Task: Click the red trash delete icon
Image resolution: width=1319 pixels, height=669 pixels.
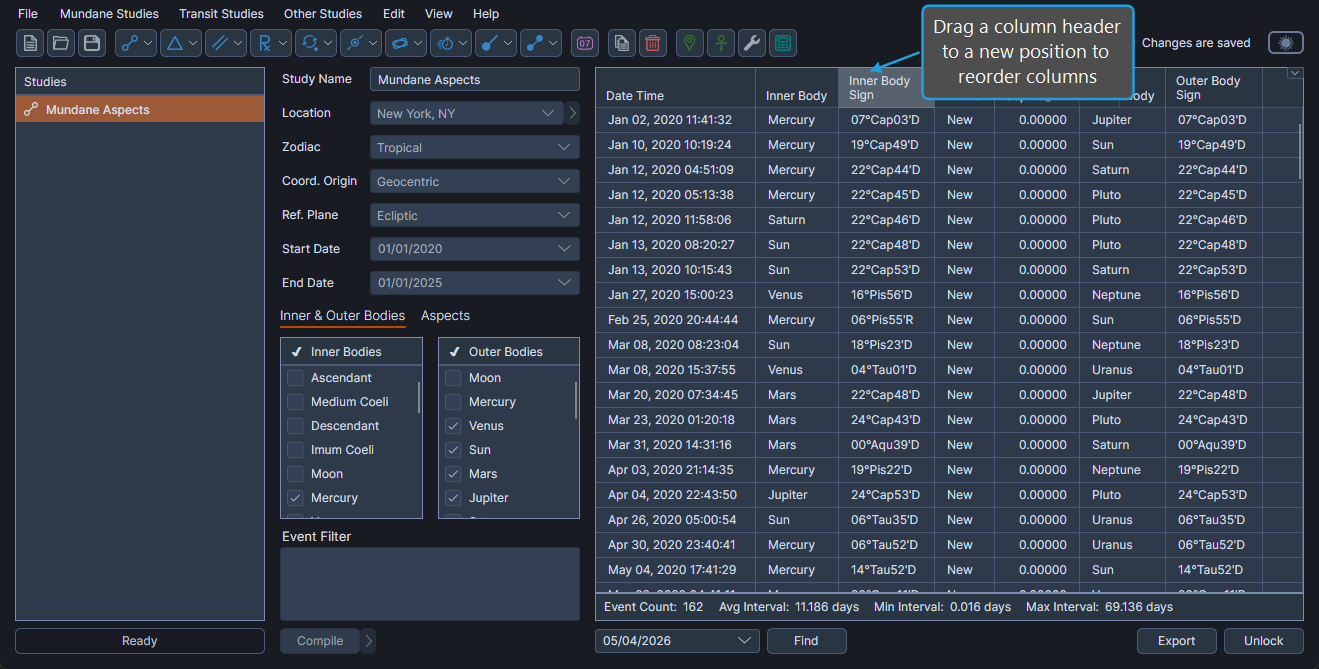Action: coord(653,43)
